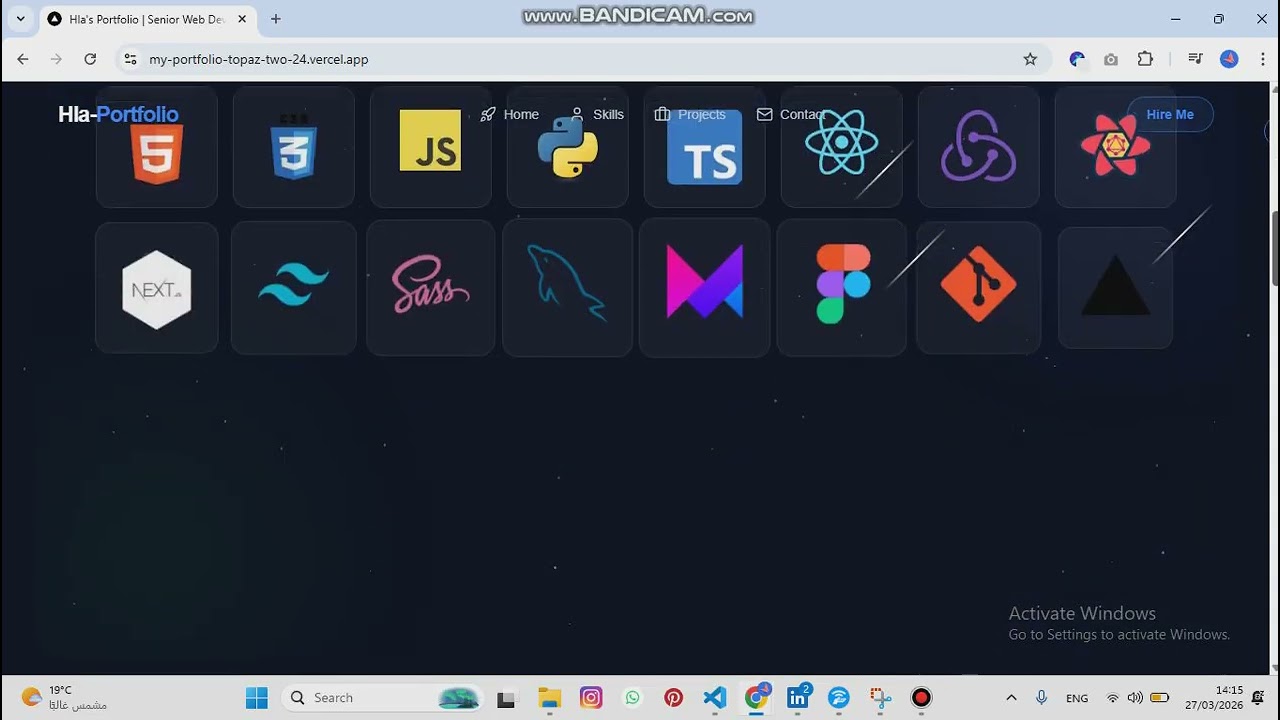Reload the page with the refresh button

(90, 59)
